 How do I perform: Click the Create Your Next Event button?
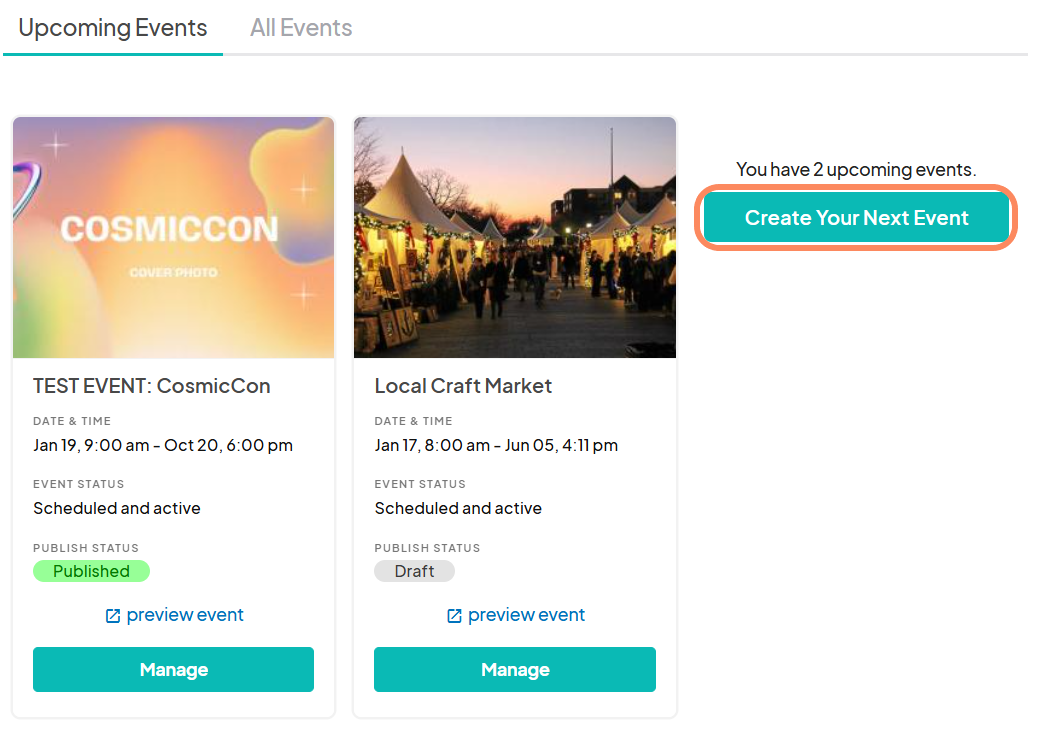(x=856, y=218)
